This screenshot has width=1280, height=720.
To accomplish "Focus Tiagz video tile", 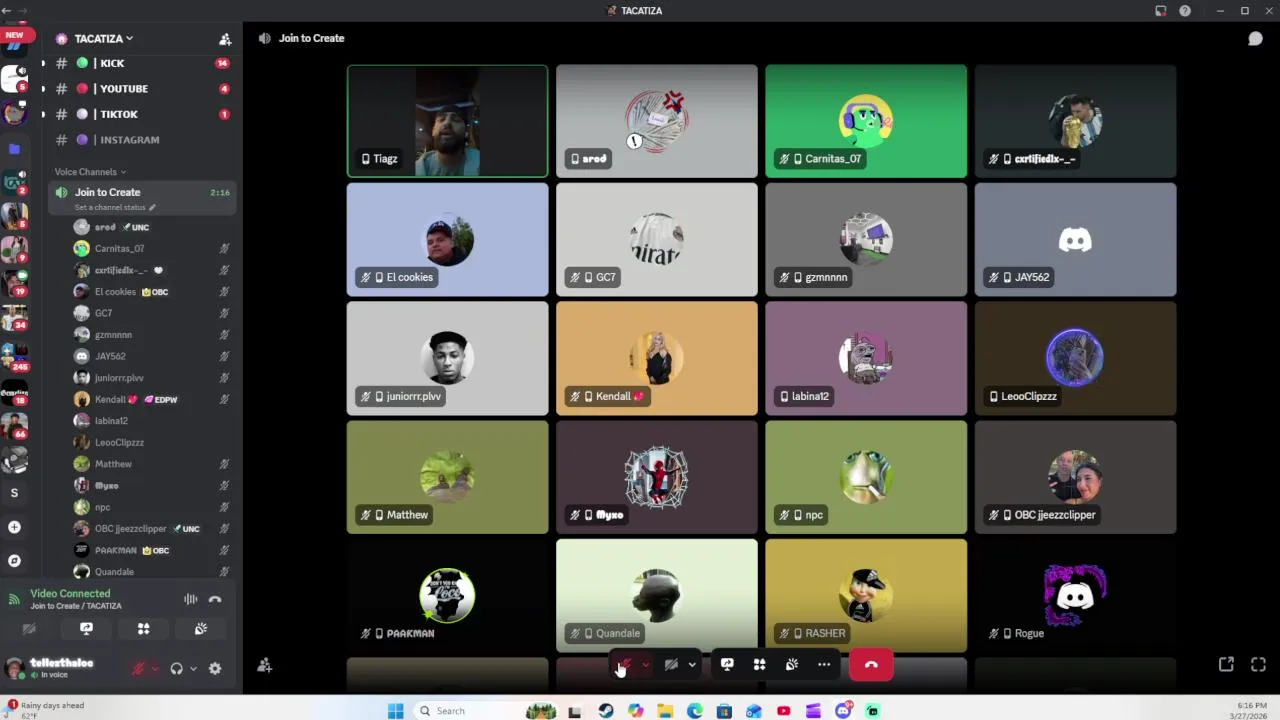I will click(x=447, y=121).
